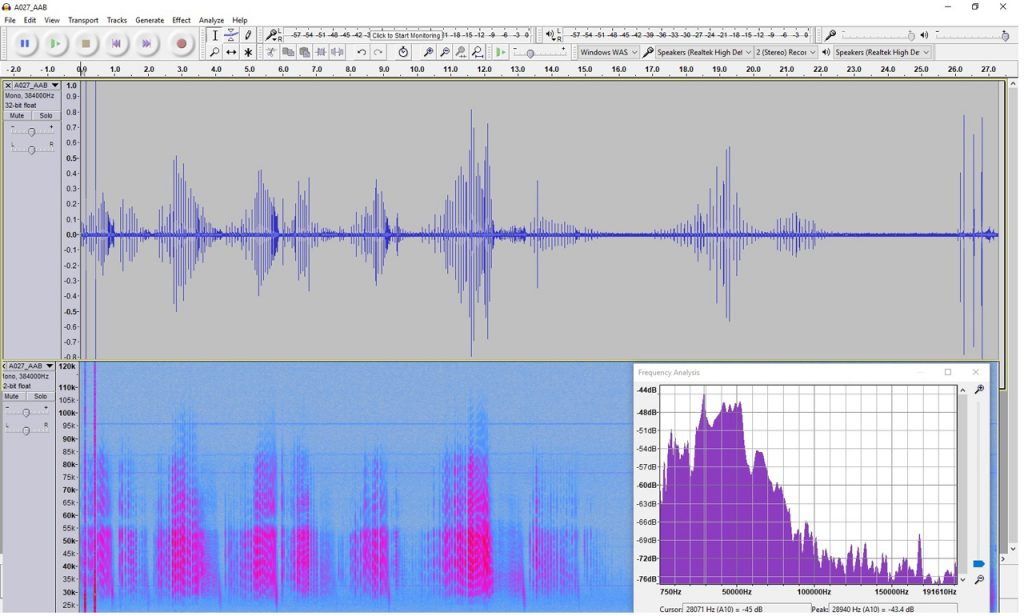This screenshot has height=616, width=1024.
Task: Select the Multi-tool asterisk icon
Action: tap(248, 52)
